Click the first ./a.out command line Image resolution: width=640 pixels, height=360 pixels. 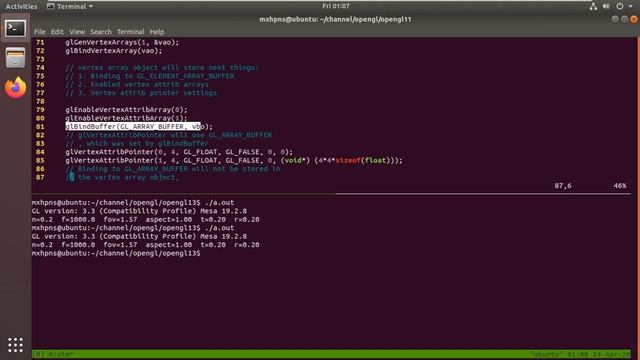click(x=133, y=202)
